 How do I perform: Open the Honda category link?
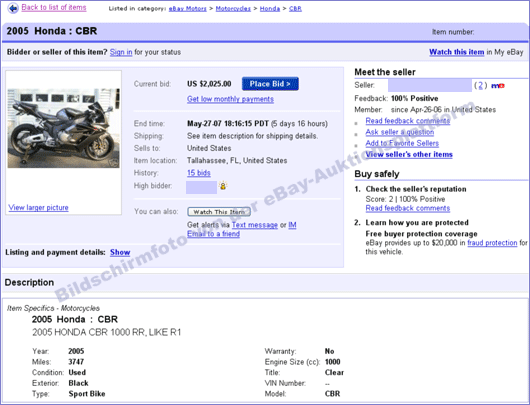pyautogui.click(x=270, y=9)
